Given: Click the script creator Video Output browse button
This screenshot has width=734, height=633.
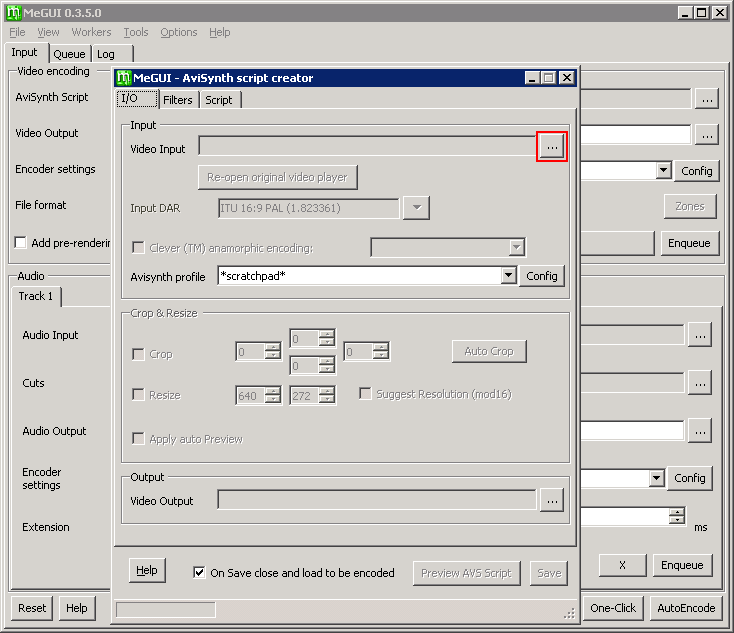Looking at the screenshot, I should pyautogui.click(x=552, y=500).
